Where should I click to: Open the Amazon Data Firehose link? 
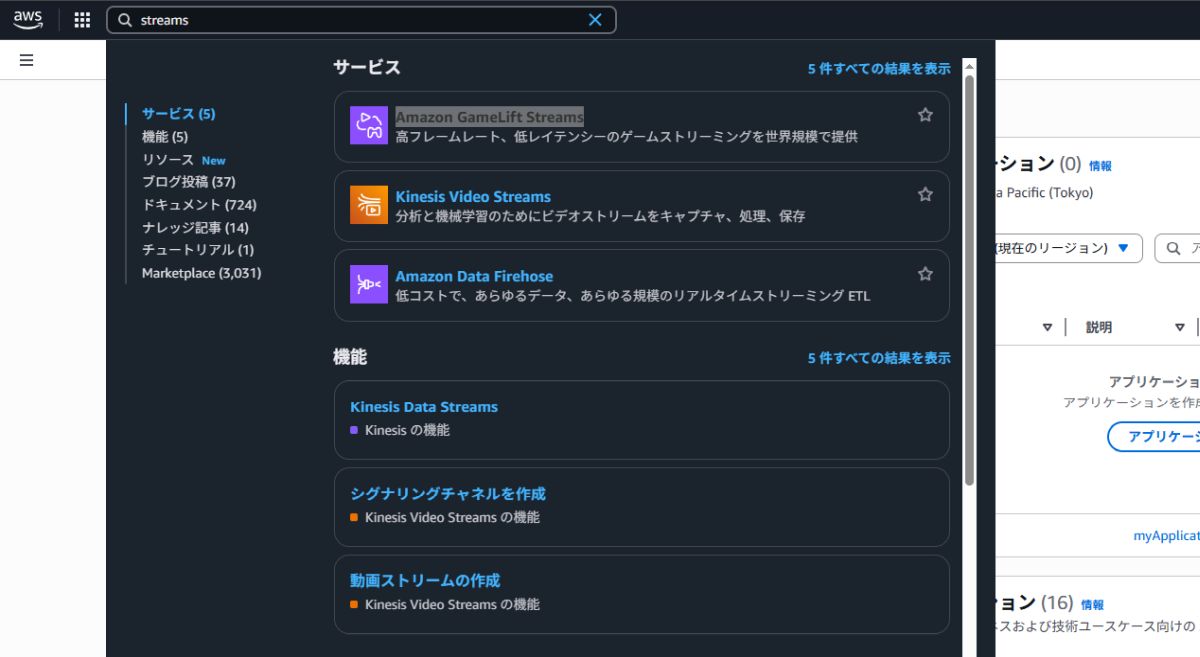point(474,276)
